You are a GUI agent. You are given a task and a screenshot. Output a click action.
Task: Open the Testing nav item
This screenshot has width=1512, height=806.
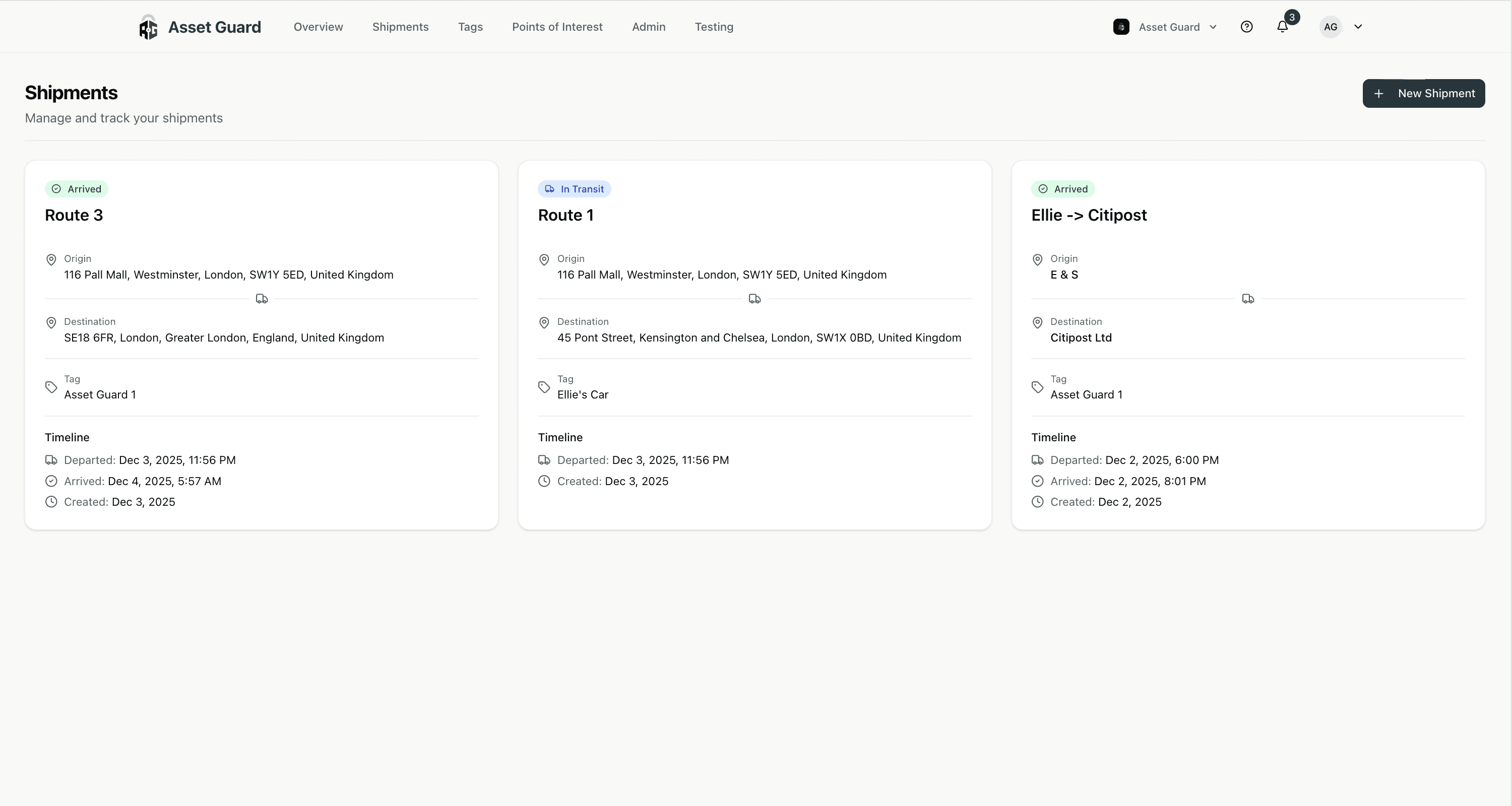pos(714,27)
